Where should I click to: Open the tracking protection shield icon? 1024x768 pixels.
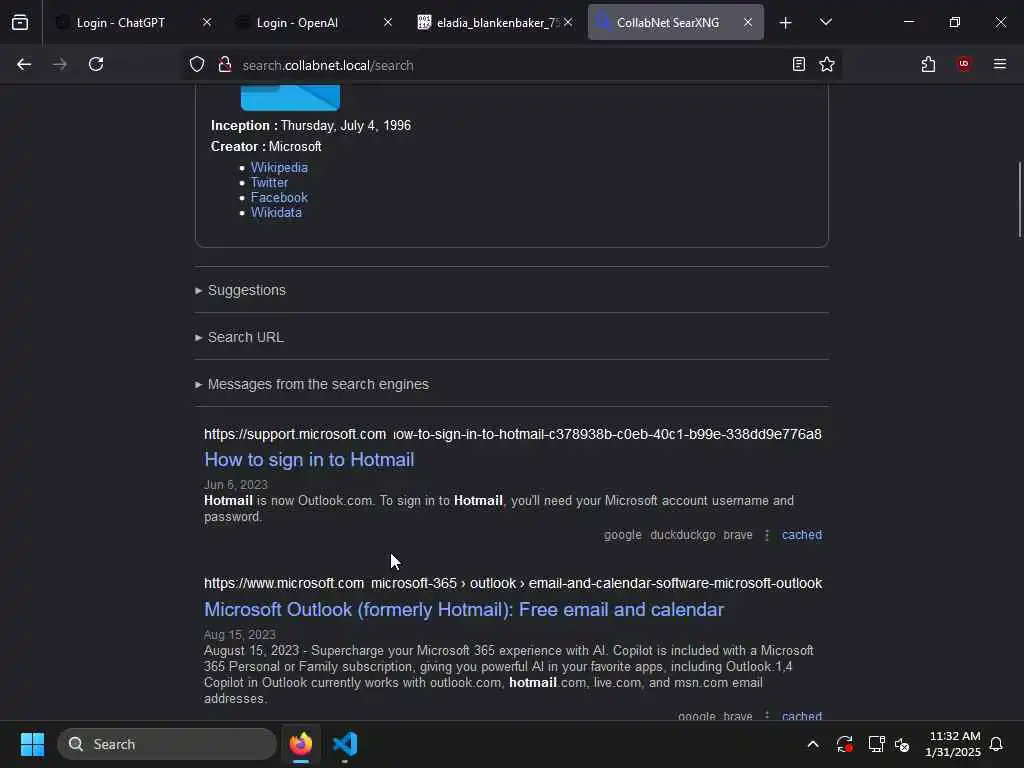[197, 64]
